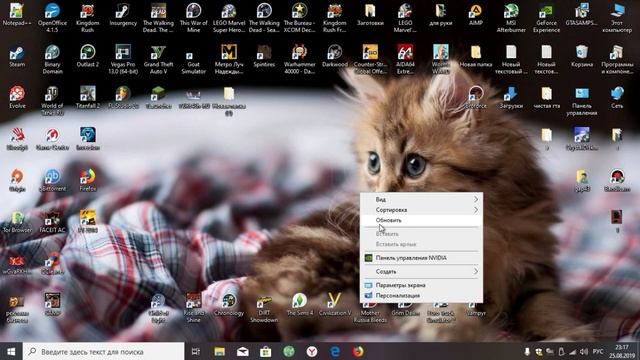Click the FACEIT AC shortcut
Viewport: 640px width, 360px height.
click(52, 222)
